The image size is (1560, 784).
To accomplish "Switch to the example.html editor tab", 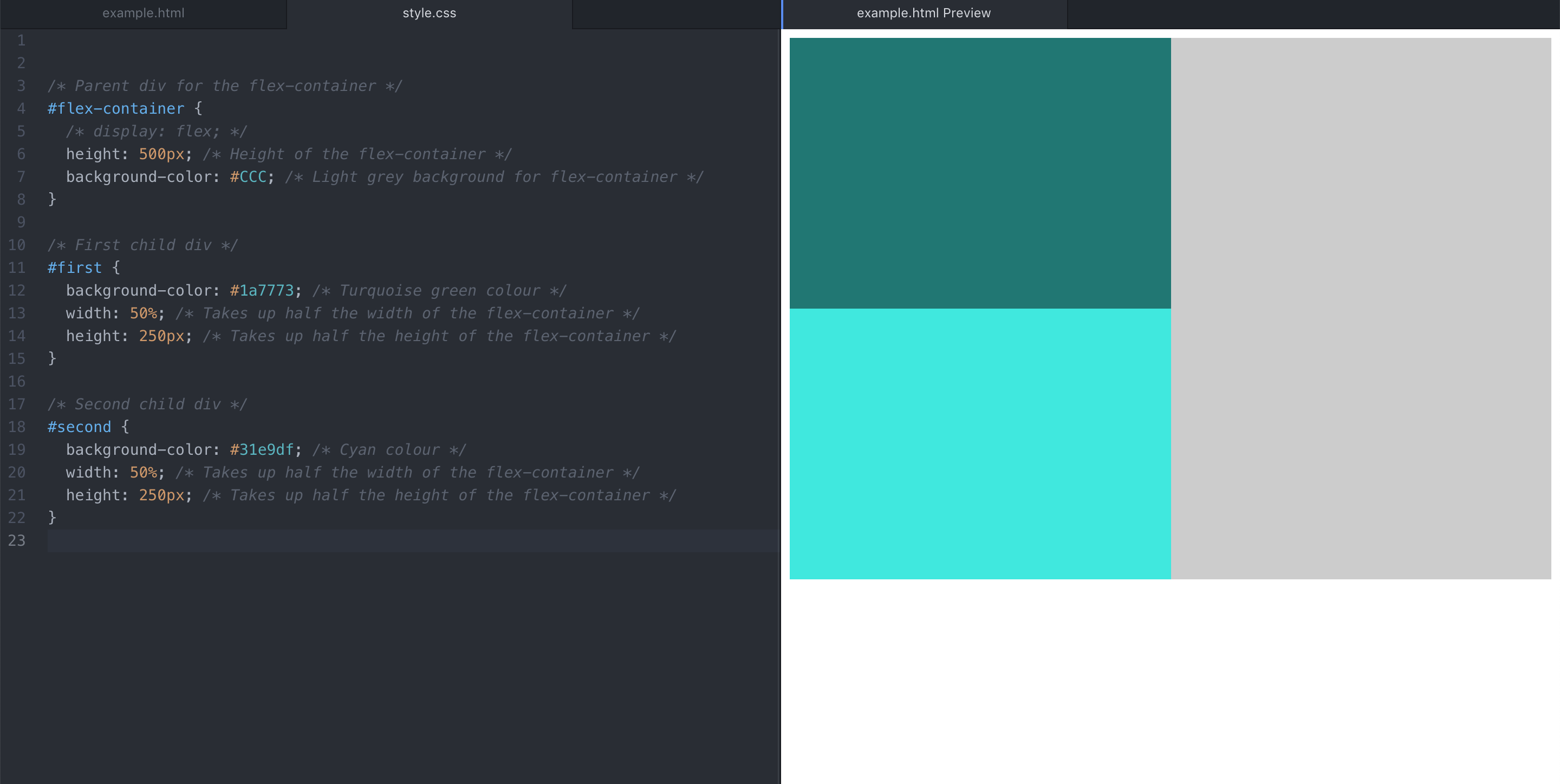I will [143, 14].
